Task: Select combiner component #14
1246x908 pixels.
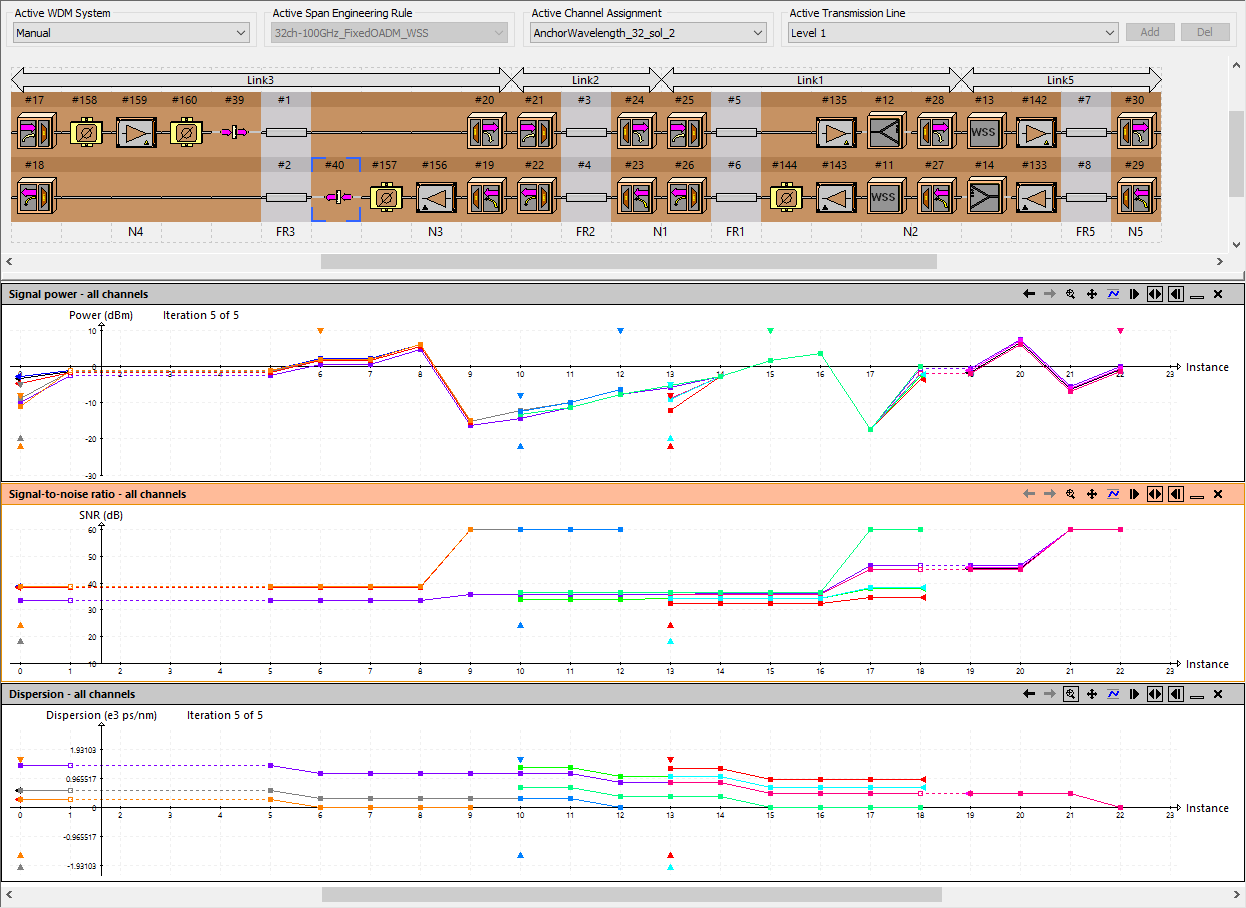Action: click(986, 195)
